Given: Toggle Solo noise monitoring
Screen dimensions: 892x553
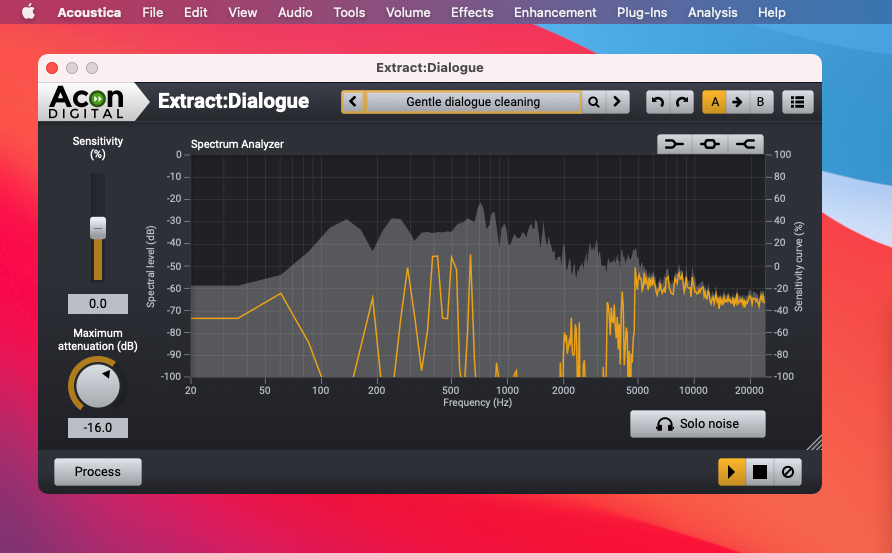Looking at the screenshot, I should click(697, 424).
